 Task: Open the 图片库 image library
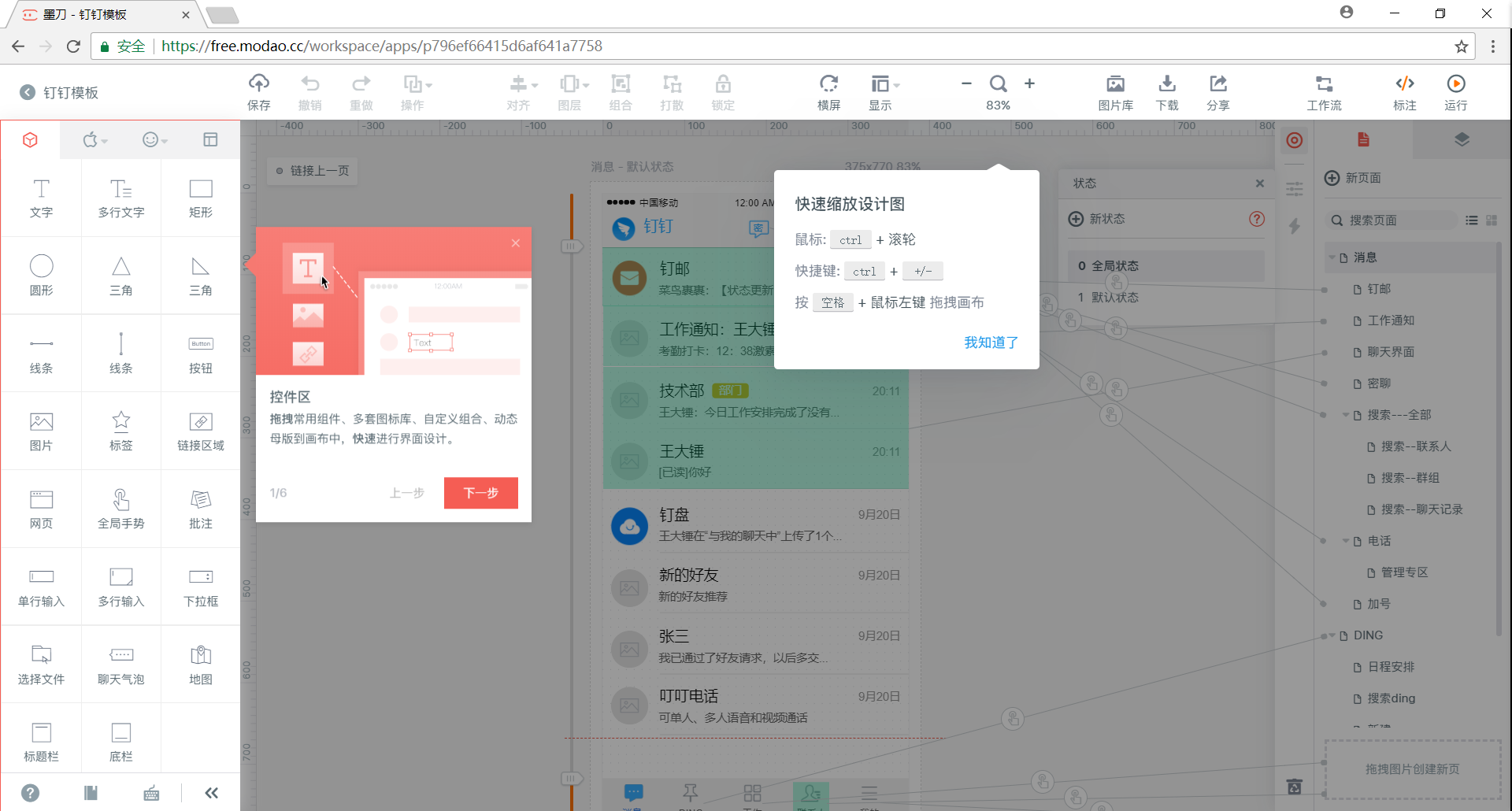pyautogui.click(x=1115, y=92)
